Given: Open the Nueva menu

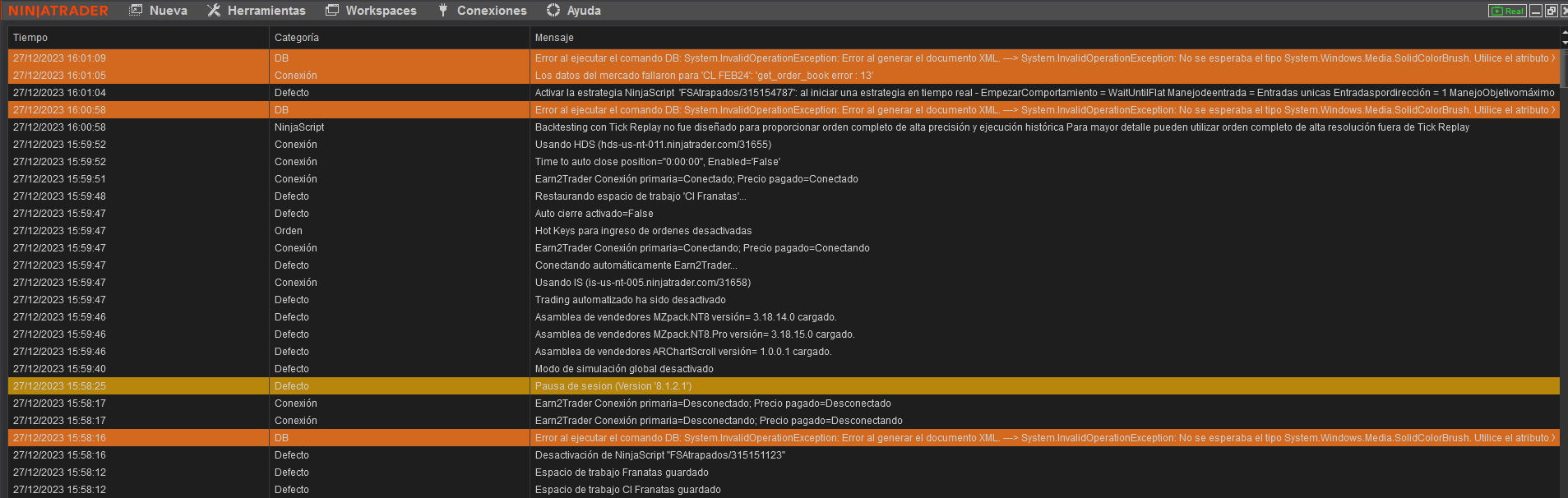Looking at the screenshot, I should [159, 11].
